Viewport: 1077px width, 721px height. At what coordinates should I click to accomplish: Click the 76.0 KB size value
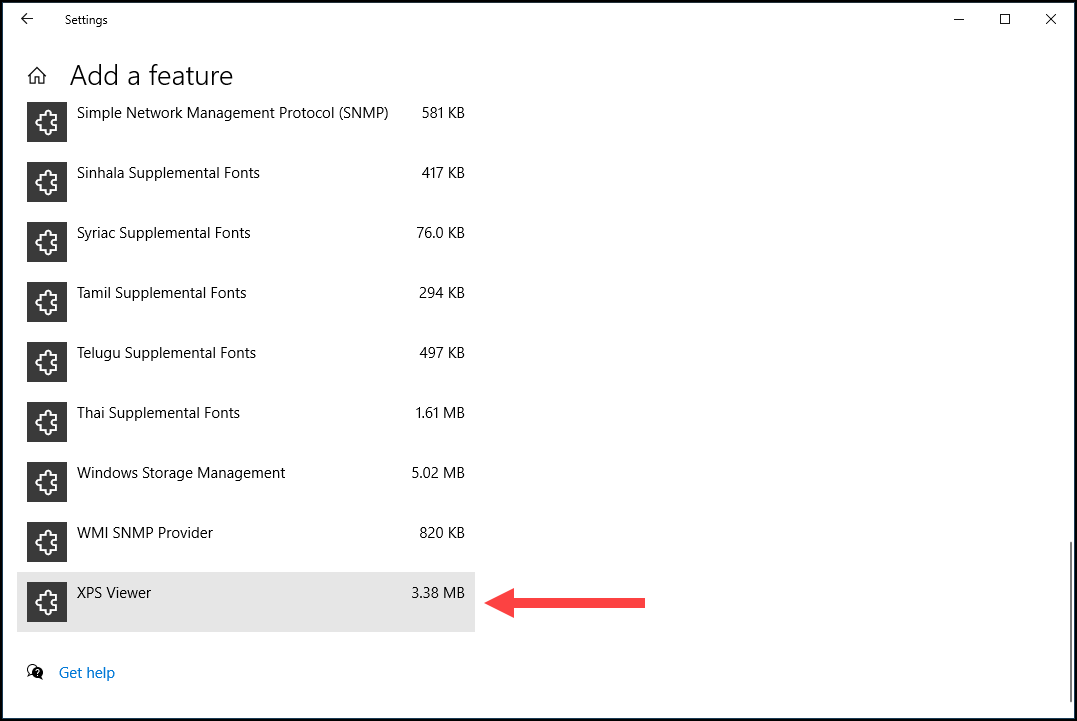click(x=440, y=233)
